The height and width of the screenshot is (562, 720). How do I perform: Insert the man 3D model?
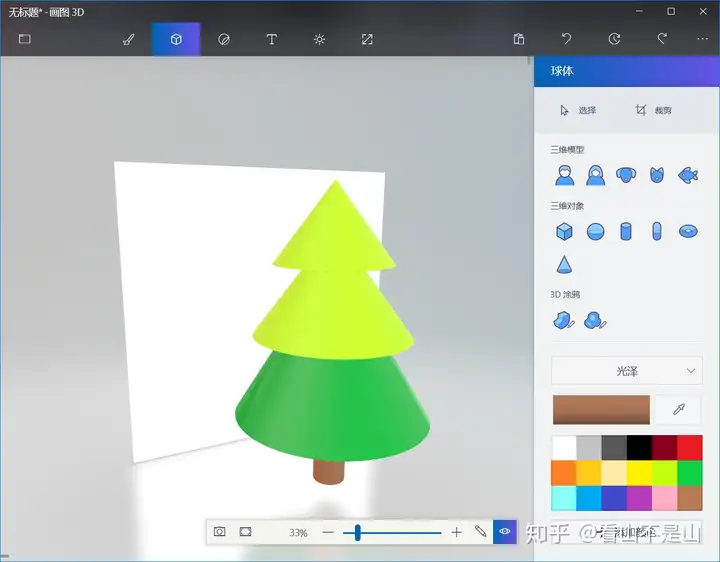tap(564, 175)
